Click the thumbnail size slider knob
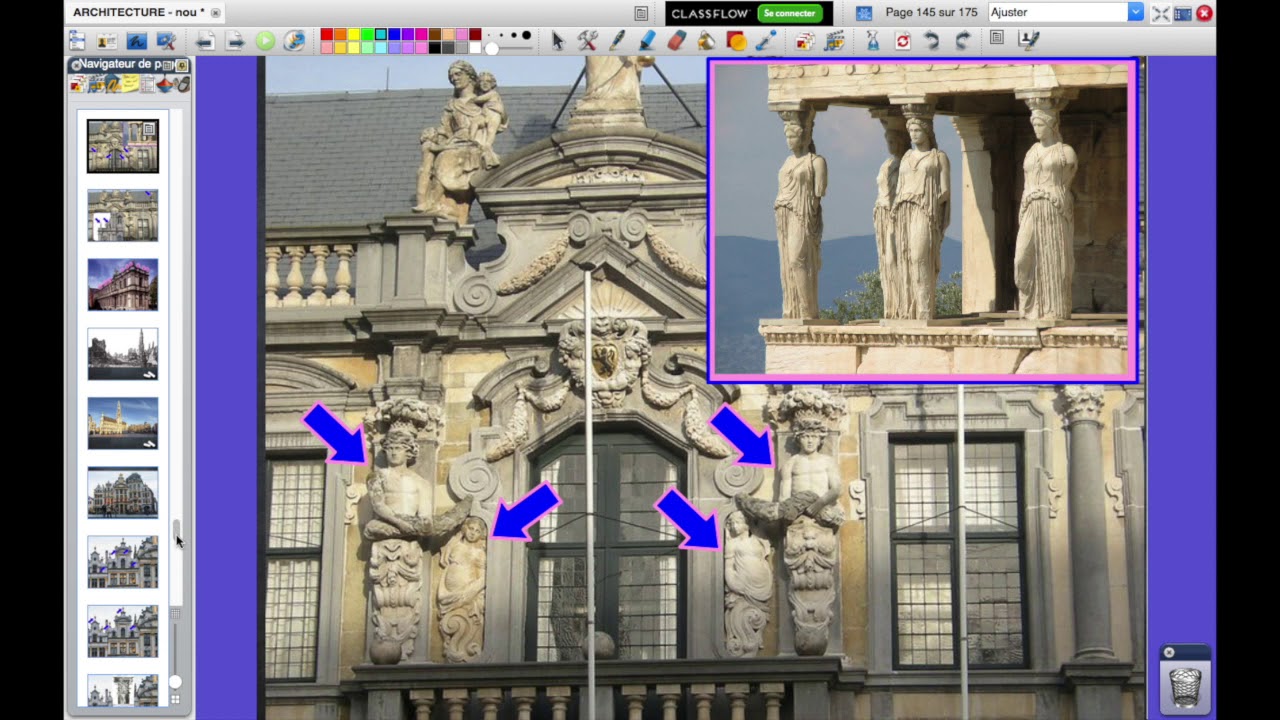 [x=175, y=681]
